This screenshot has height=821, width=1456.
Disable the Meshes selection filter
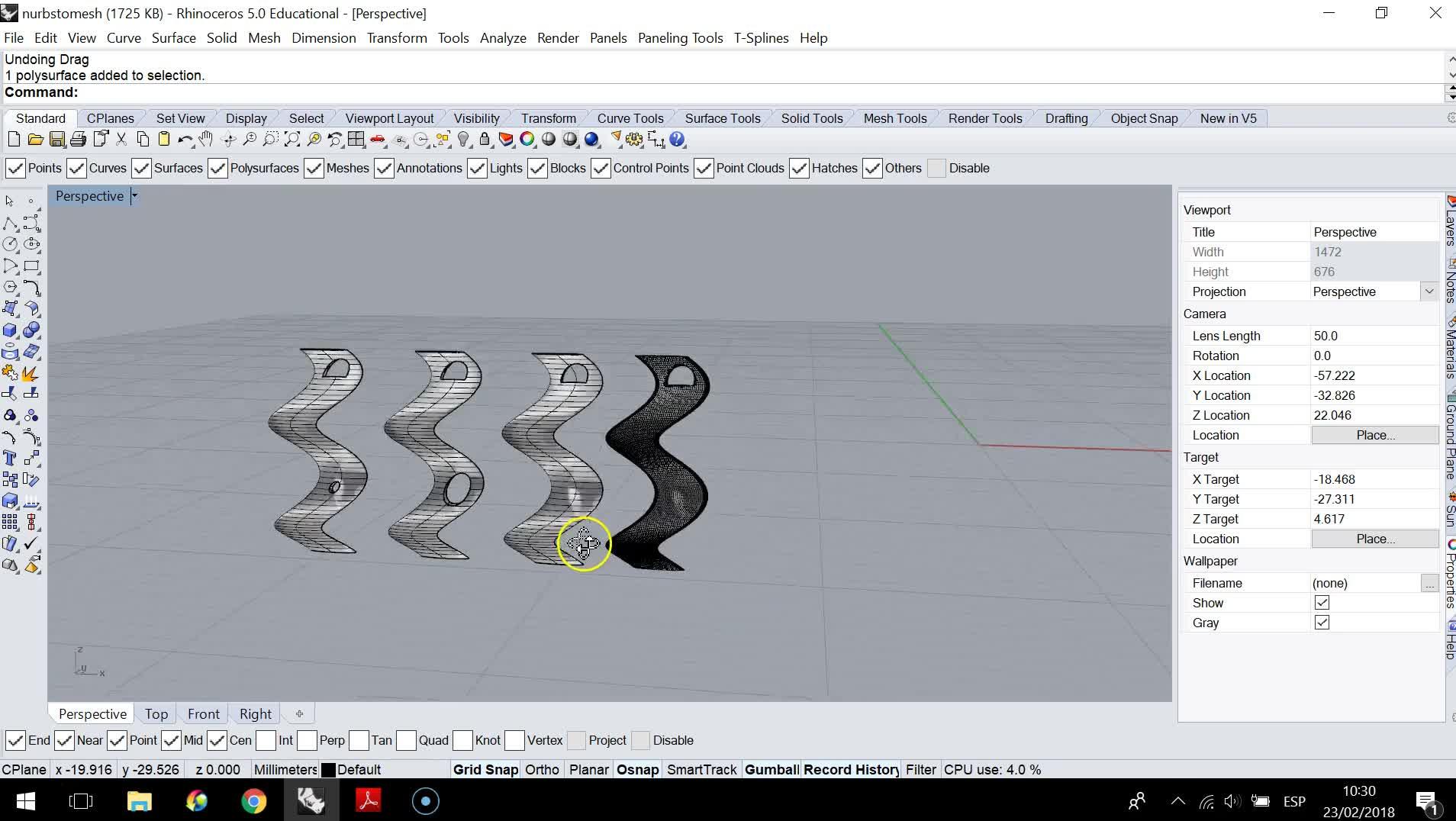(314, 169)
